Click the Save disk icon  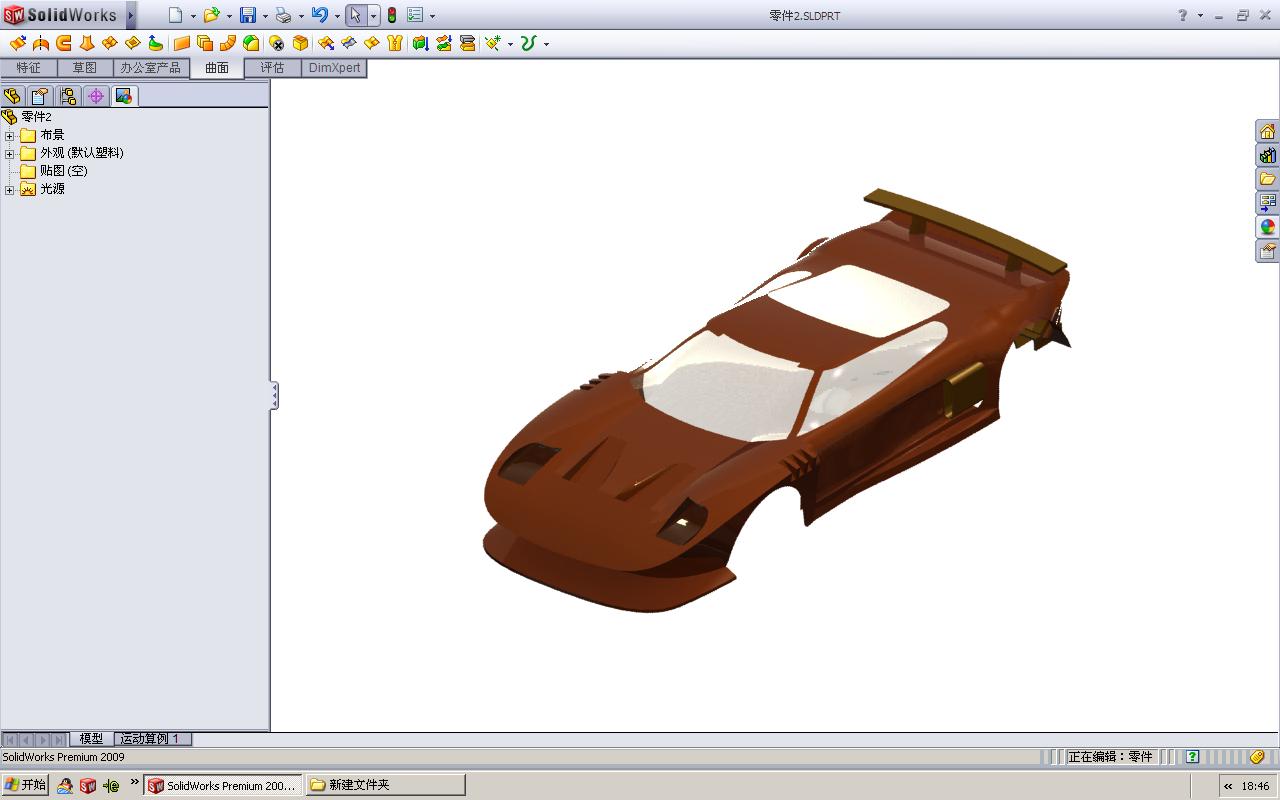[248, 15]
